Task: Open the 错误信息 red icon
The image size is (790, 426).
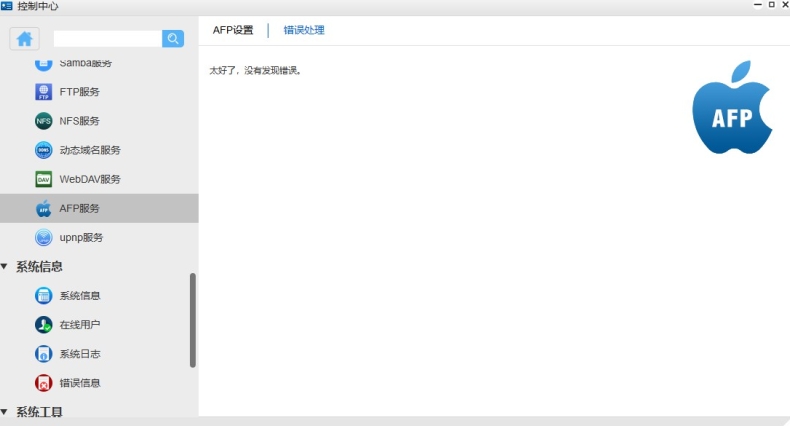Action: (x=44, y=383)
